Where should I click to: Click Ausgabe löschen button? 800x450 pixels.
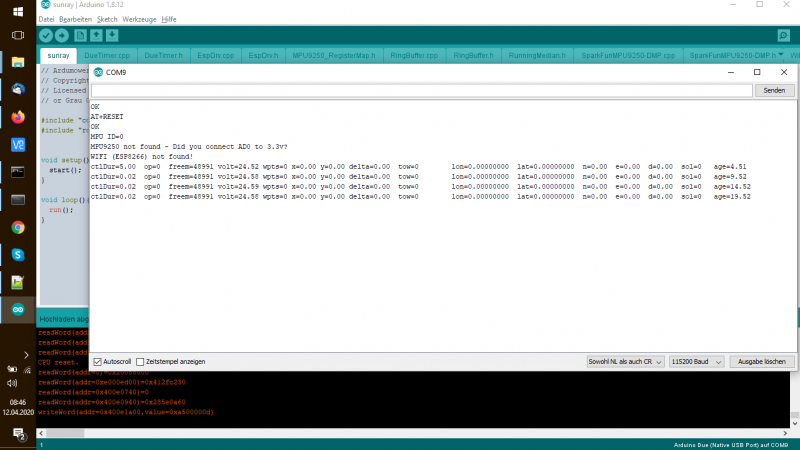(x=762, y=362)
